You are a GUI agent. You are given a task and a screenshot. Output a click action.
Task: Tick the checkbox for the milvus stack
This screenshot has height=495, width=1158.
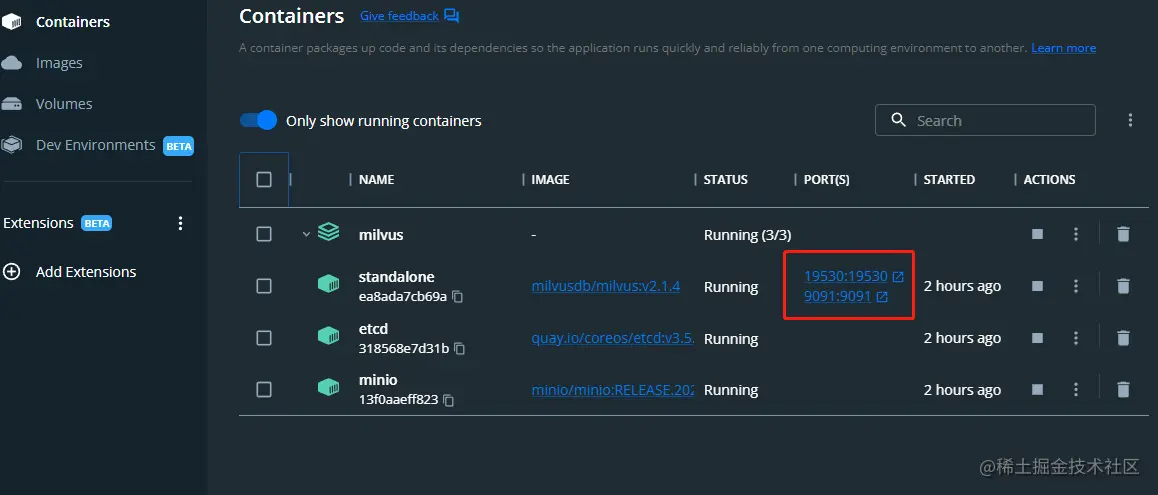(264, 234)
